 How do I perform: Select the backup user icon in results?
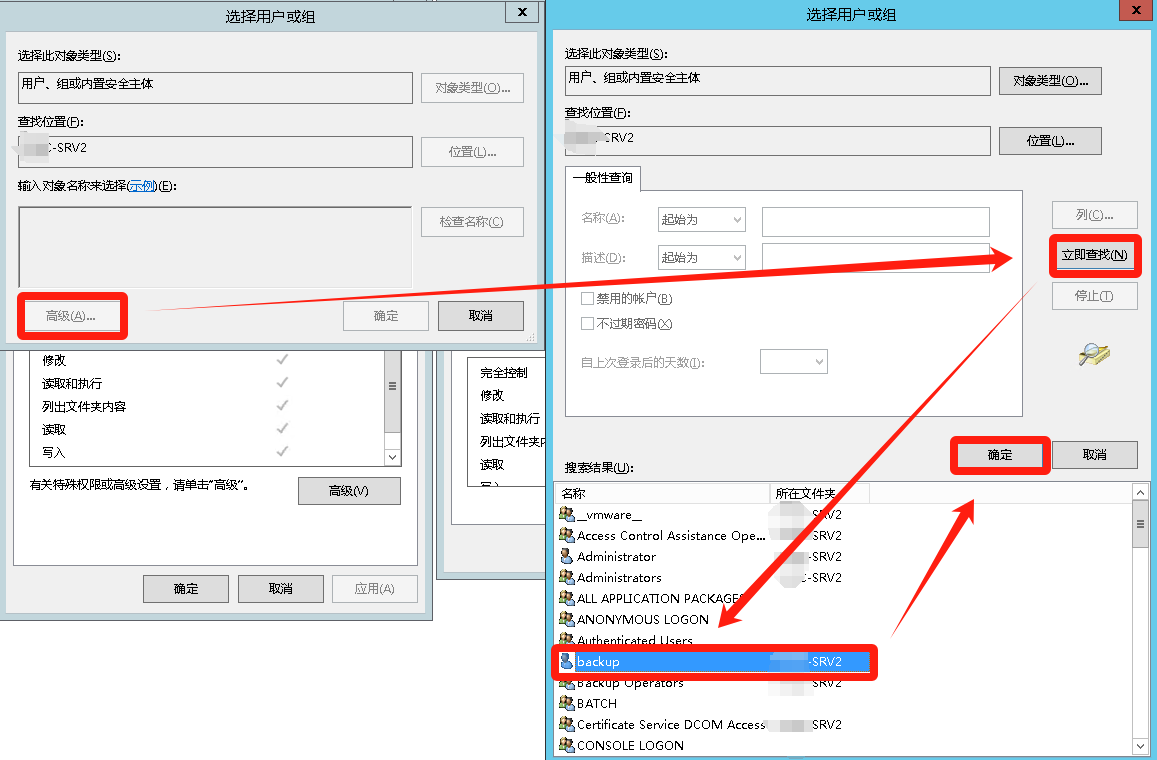567,661
